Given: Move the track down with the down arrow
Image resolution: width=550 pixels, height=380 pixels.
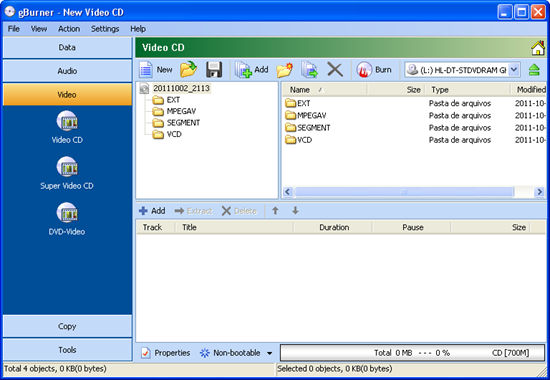Looking at the screenshot, I should [295, 211].
